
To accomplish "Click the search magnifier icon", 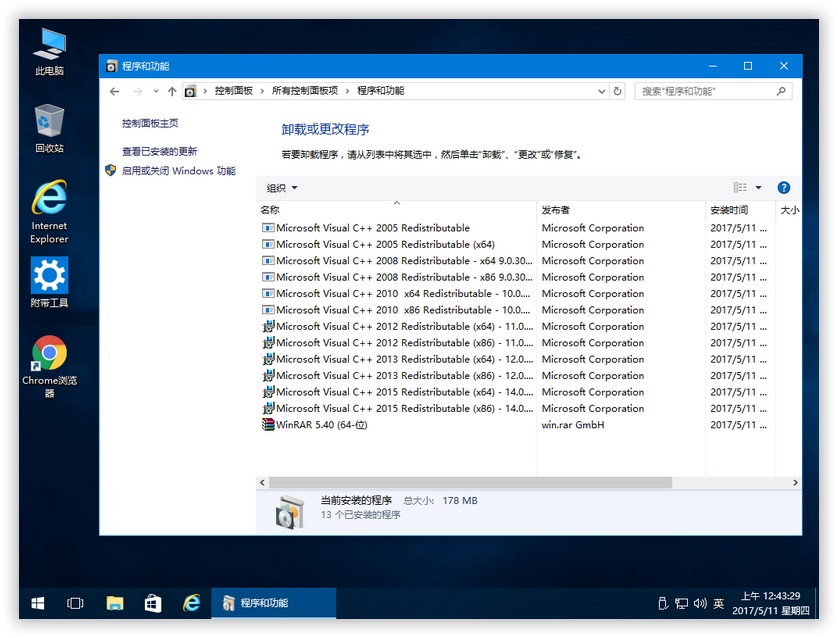I will [781, 91].
